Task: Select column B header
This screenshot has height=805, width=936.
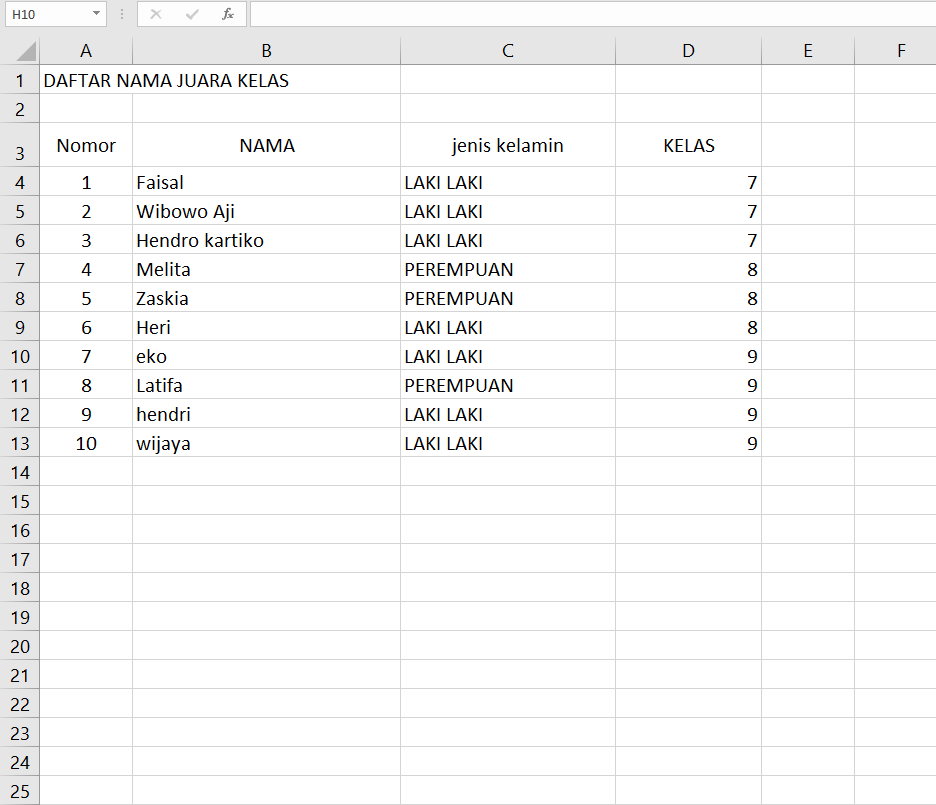Action: 266,51
